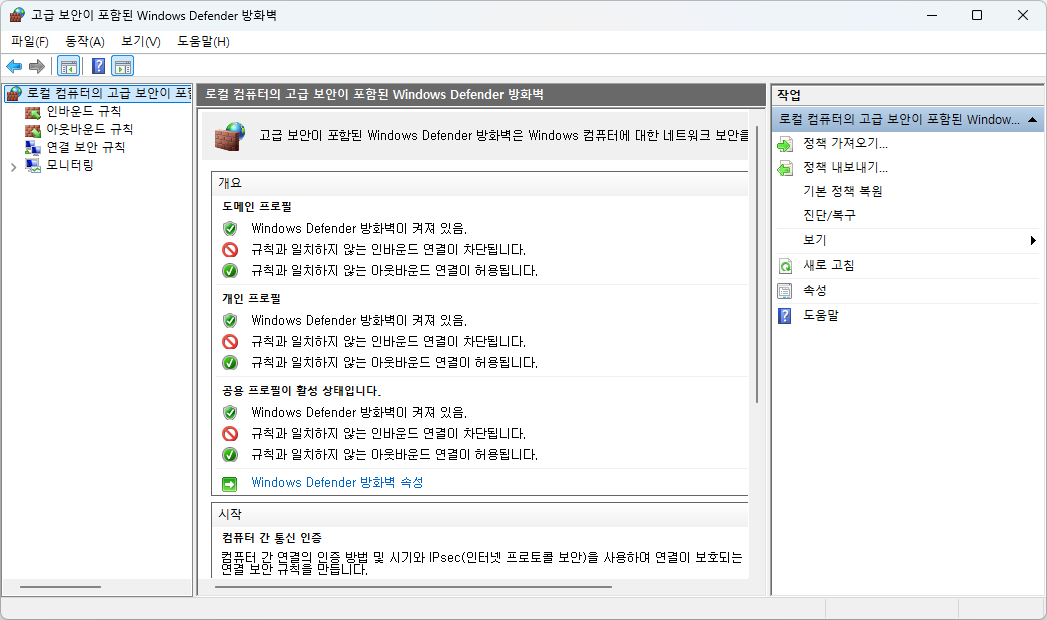1047x620 pixels.
Task: Click the Forward arrow toolbar icon
Action: [x=37, y=66]
